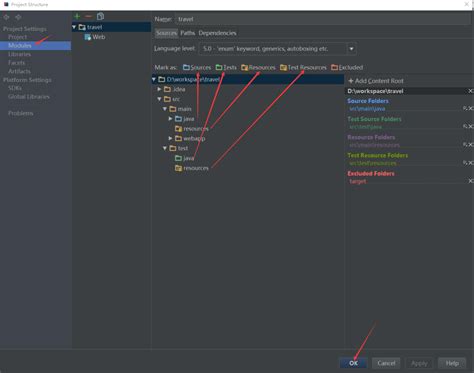Navigate back with the left arrow icon
Screen dimensions: 474x373
(x=6, y=17)
